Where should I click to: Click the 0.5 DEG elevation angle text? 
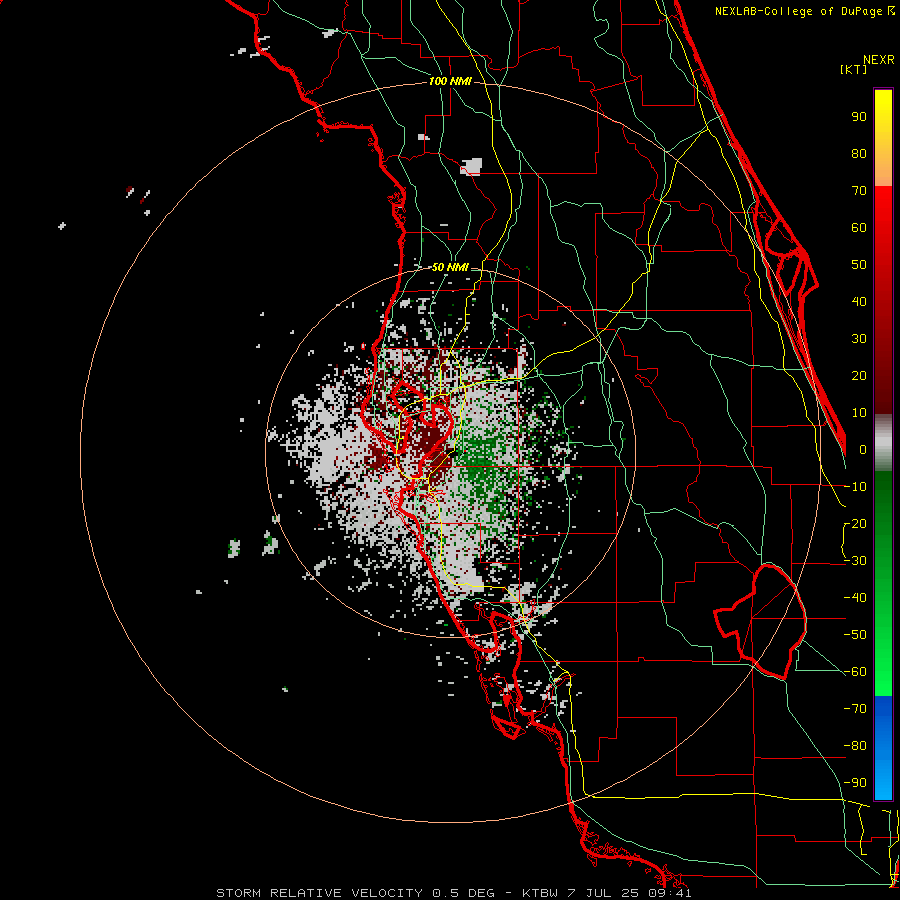tap(463, 893)
